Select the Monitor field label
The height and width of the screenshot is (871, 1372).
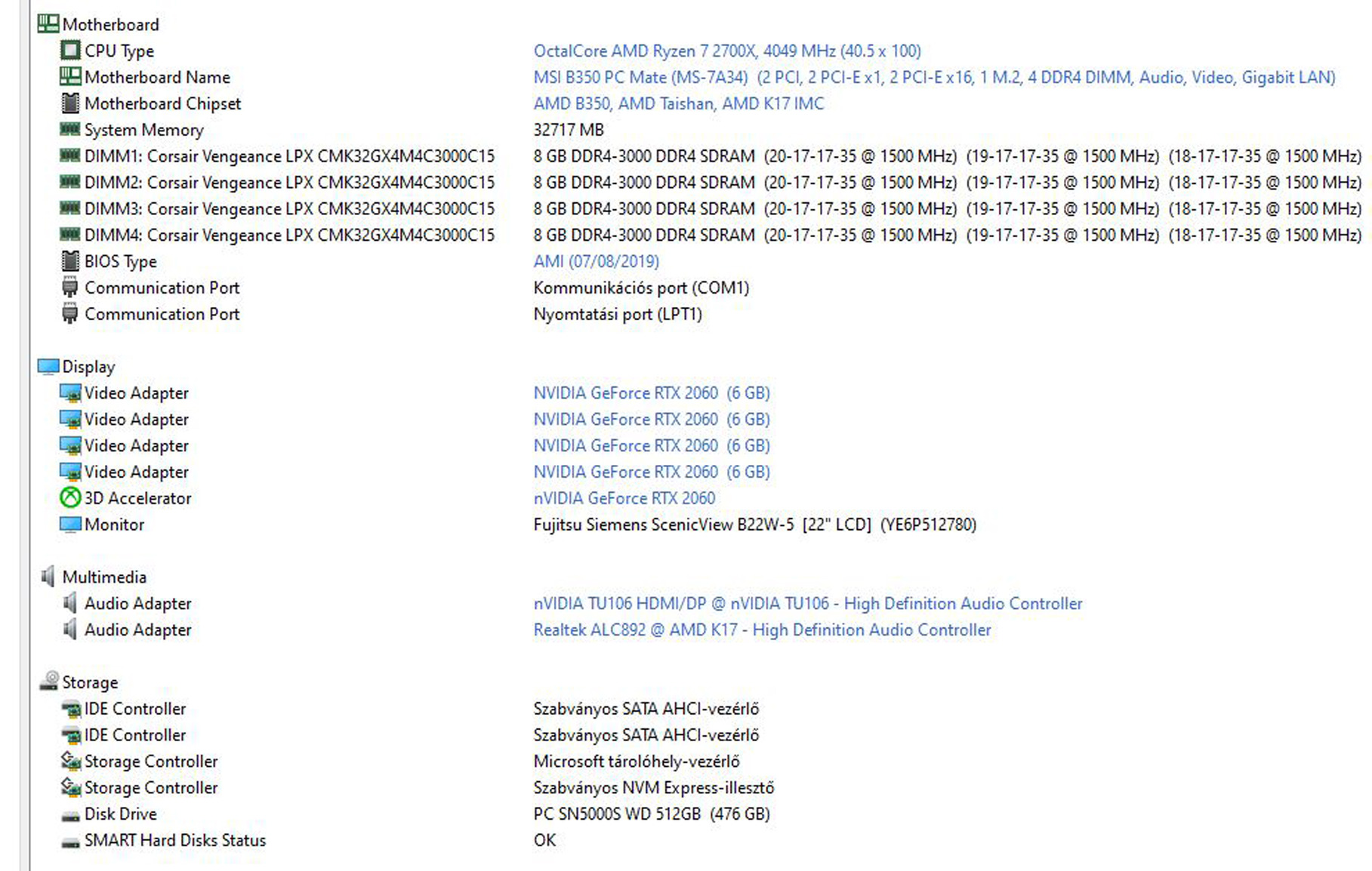click(x=114, y=525)
